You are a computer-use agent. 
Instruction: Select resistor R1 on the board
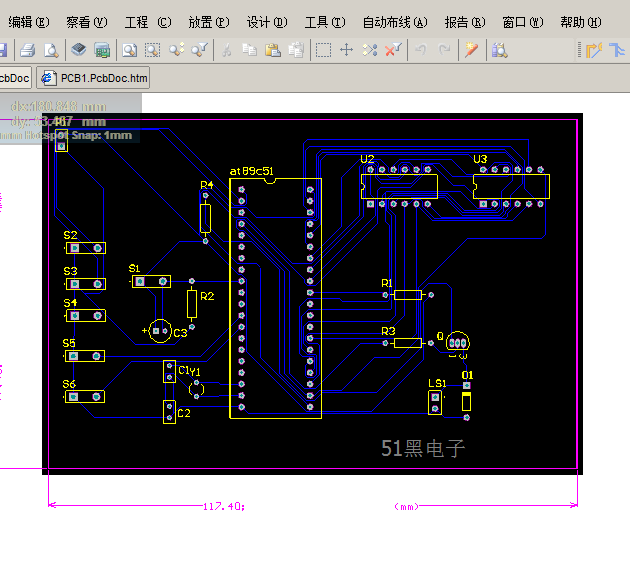(408, 295)
